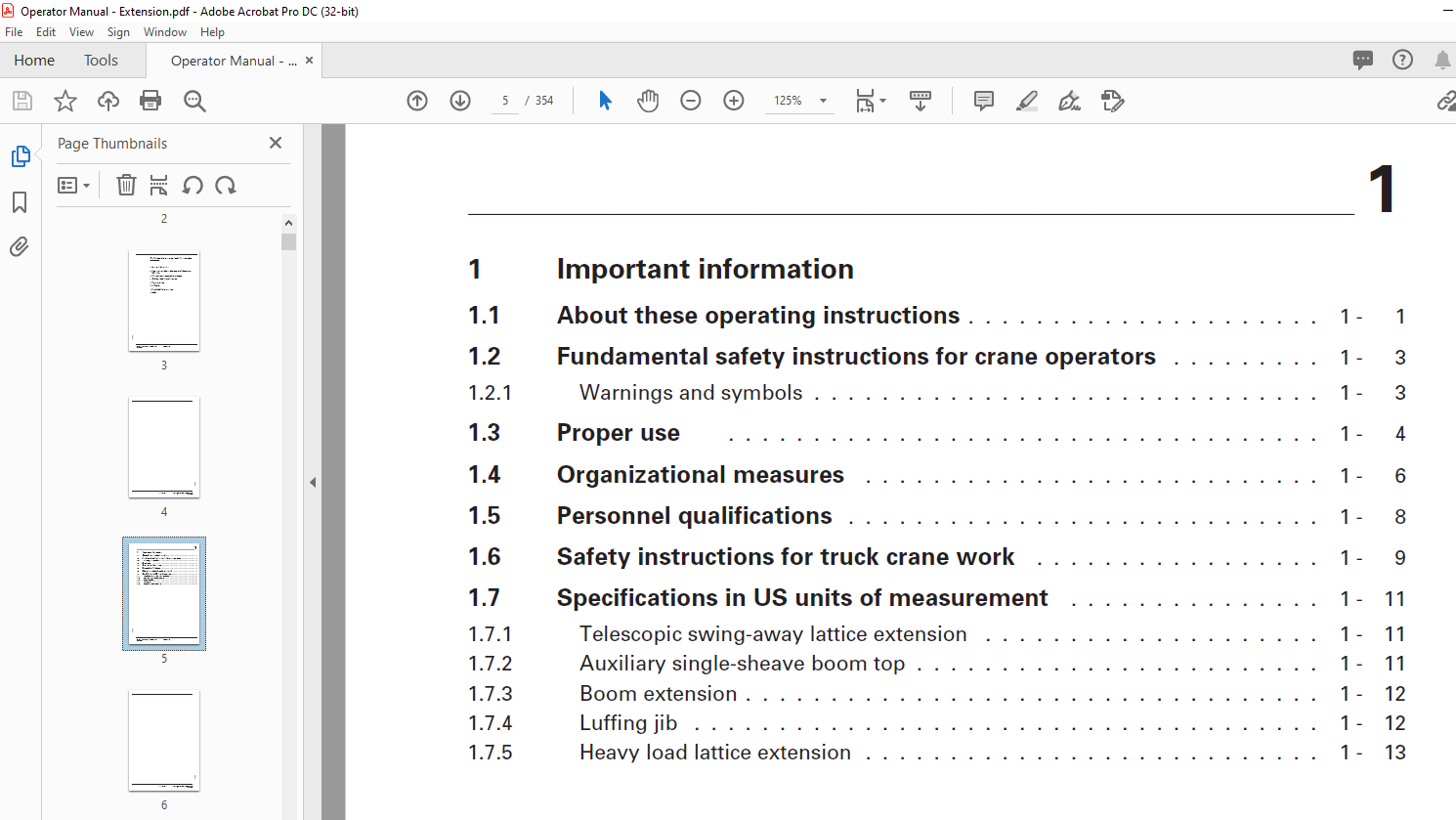This screenshot has width=1456, height=820.
Task: Open 'Fundamental safety instructions for crane operators'
Action: tap(856, 357)
